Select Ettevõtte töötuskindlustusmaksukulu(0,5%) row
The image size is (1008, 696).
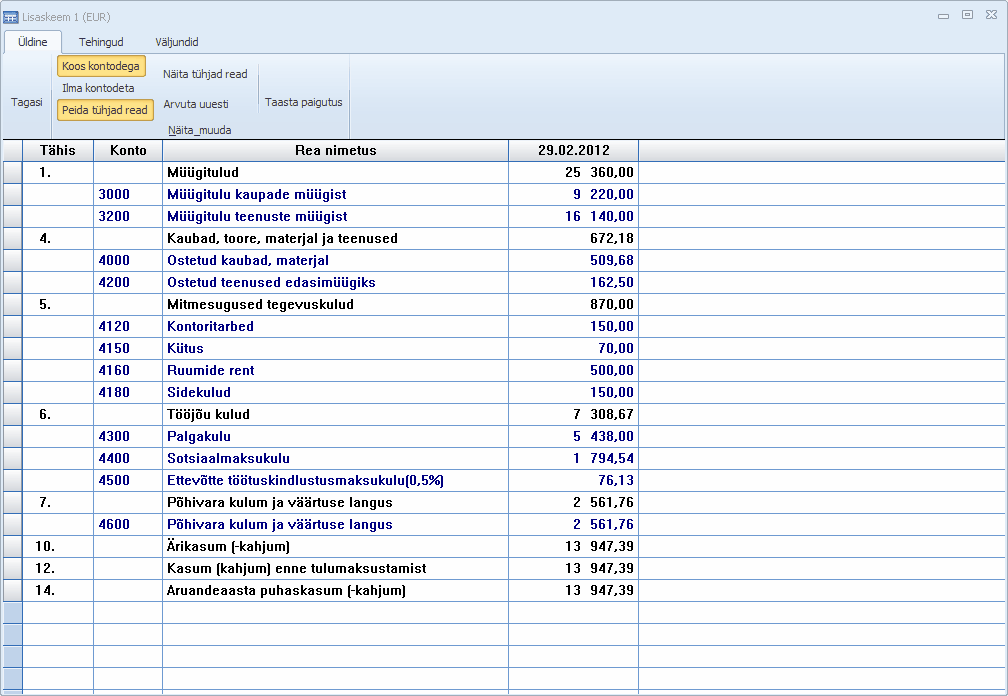click(336, 480)
